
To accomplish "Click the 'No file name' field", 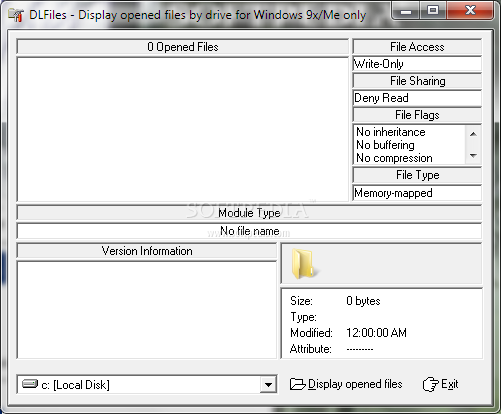I will tap(249, 231).
